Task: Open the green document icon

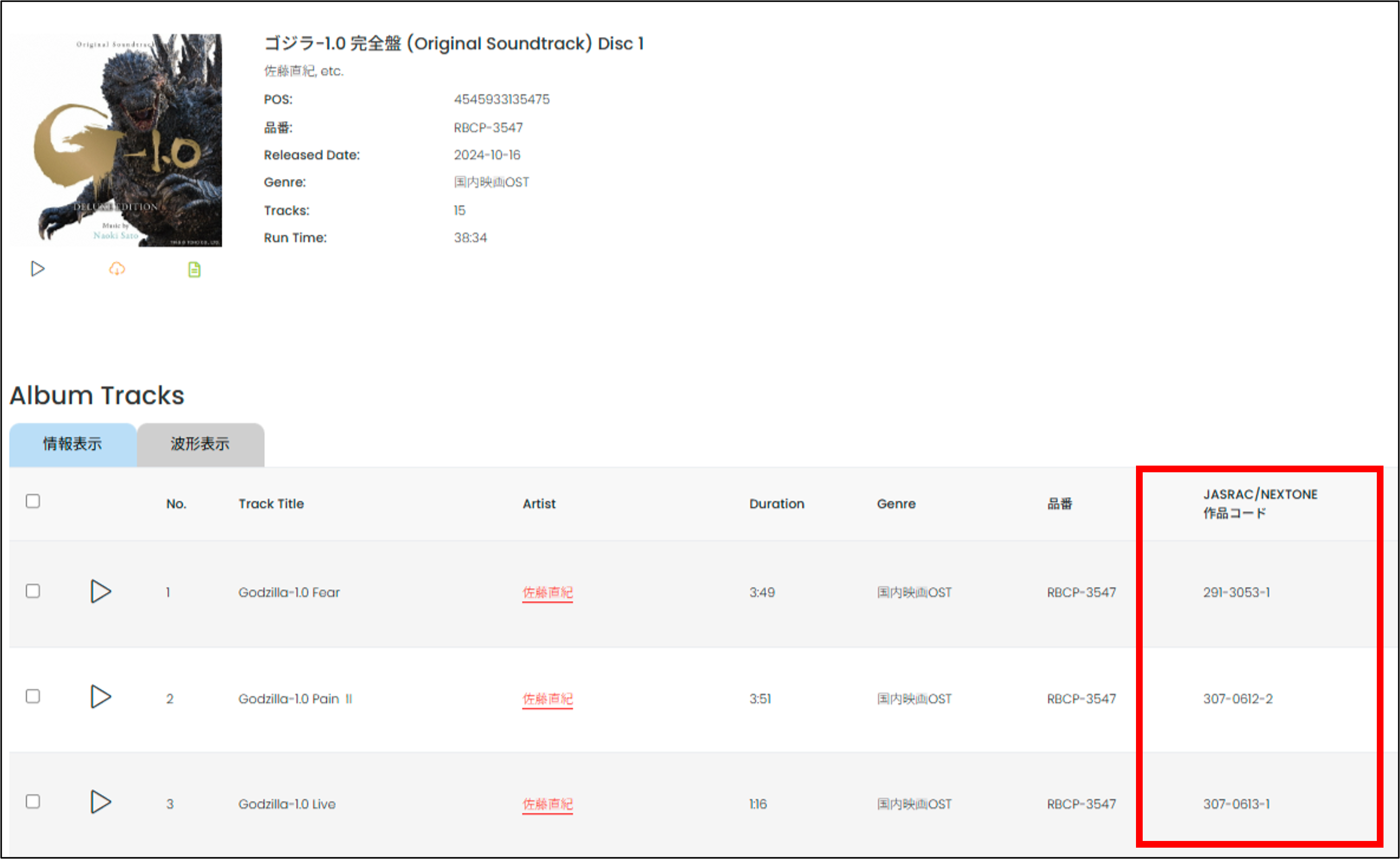Action: (194, 269)
